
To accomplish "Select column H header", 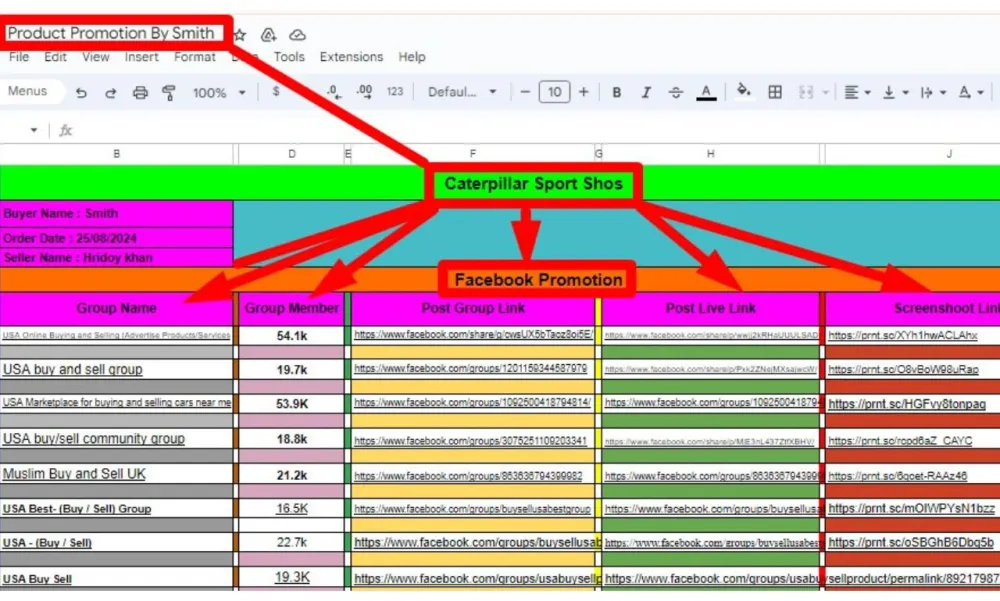I will click(x=710, y=154).
